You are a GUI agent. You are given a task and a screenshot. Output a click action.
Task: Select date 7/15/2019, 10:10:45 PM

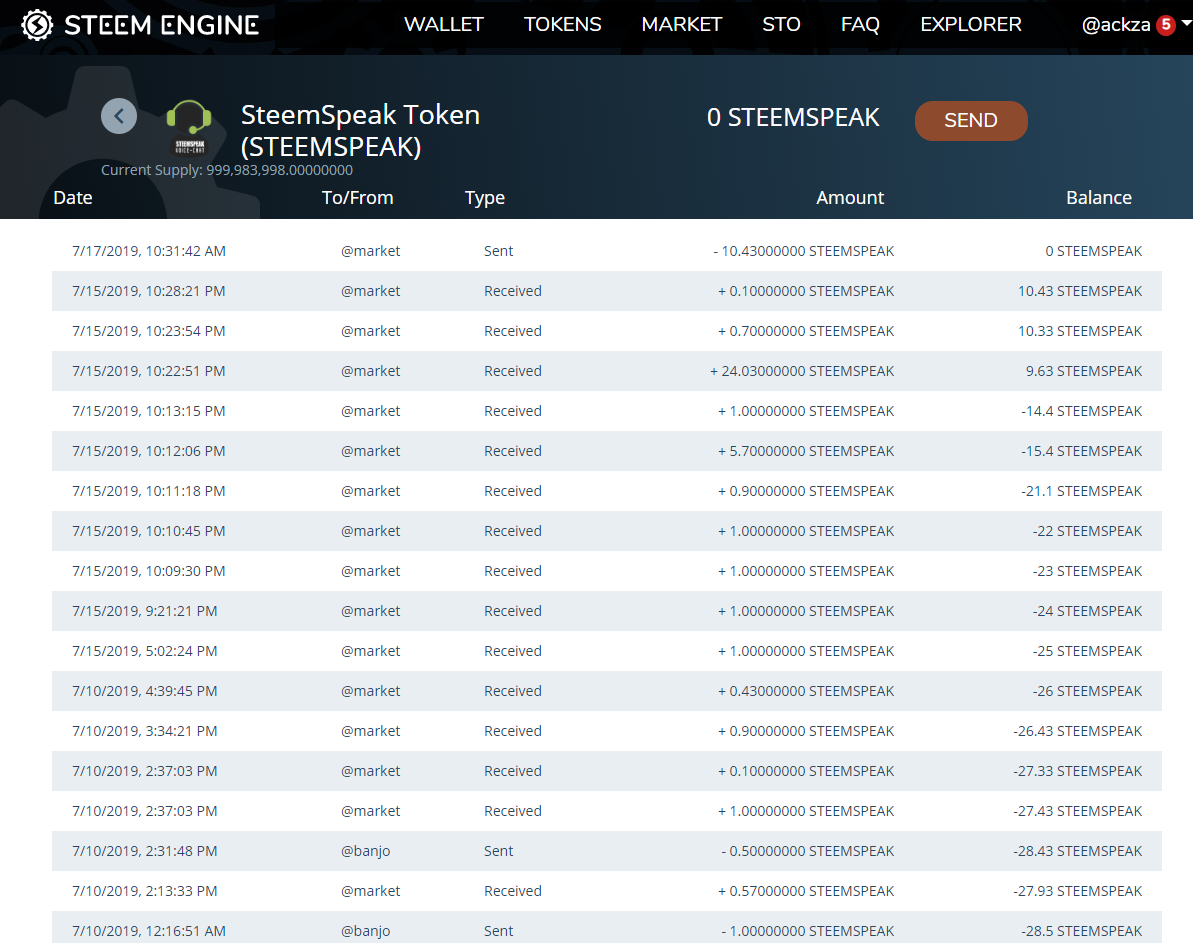[149, 530]
